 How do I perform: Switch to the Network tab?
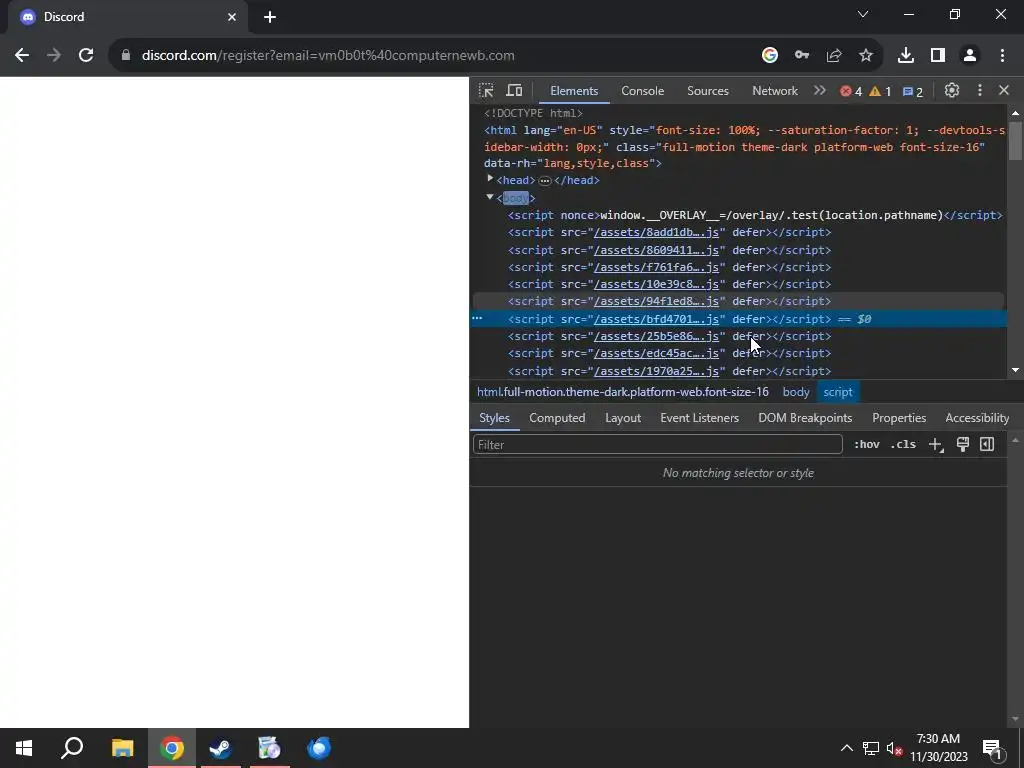coord(775,91)
